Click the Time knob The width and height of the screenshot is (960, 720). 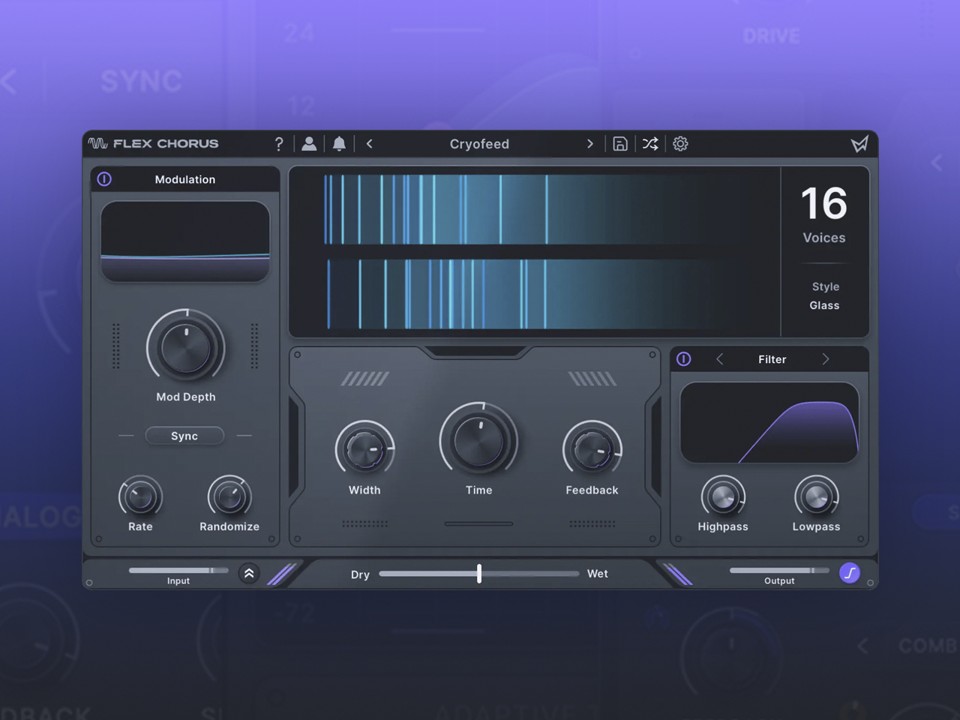pyautogui.click(x=479, y=440)
